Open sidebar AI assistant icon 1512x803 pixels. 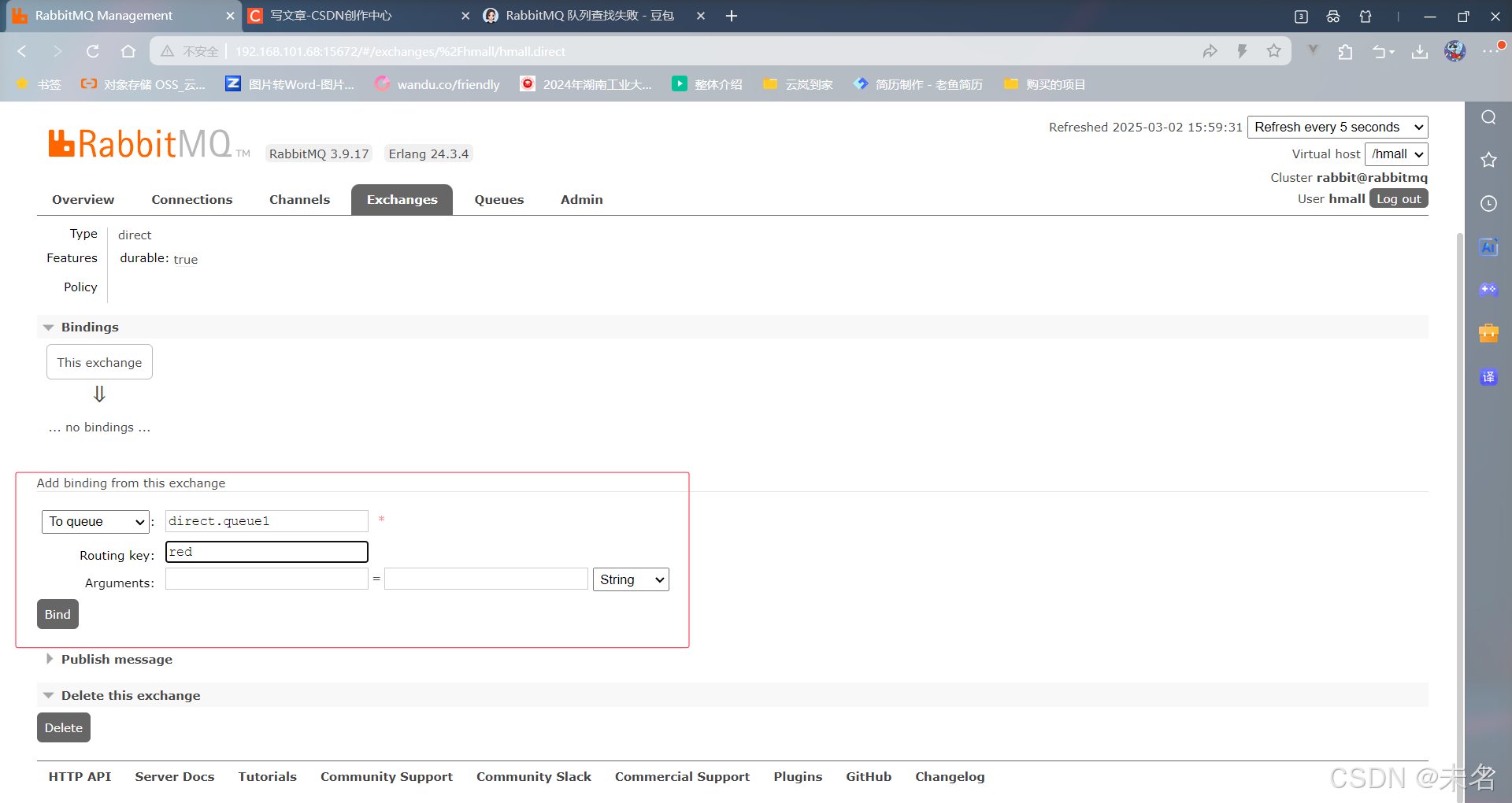[x=1488, y=246]
